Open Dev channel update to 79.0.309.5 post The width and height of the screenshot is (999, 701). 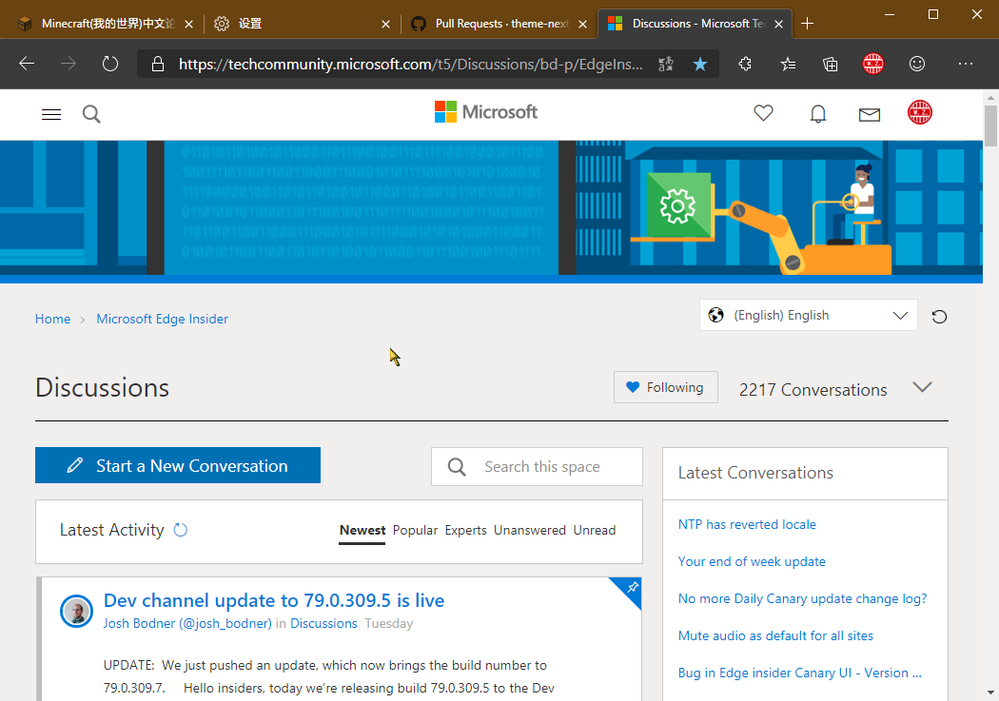coord(274,600)
